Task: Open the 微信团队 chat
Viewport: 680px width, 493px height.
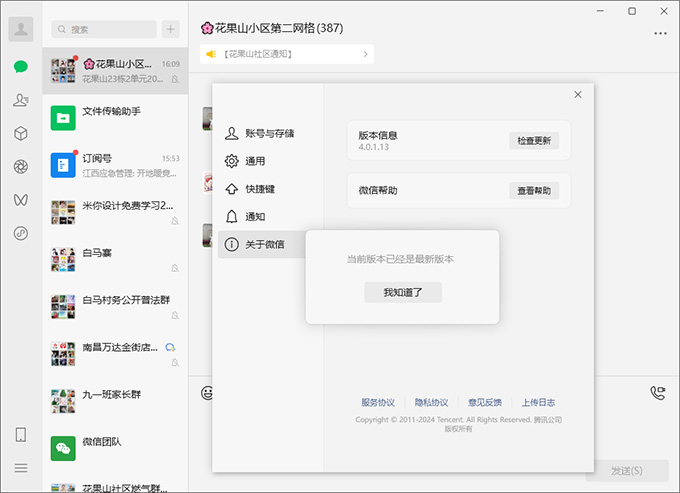Action: click(x=115, y=449)
